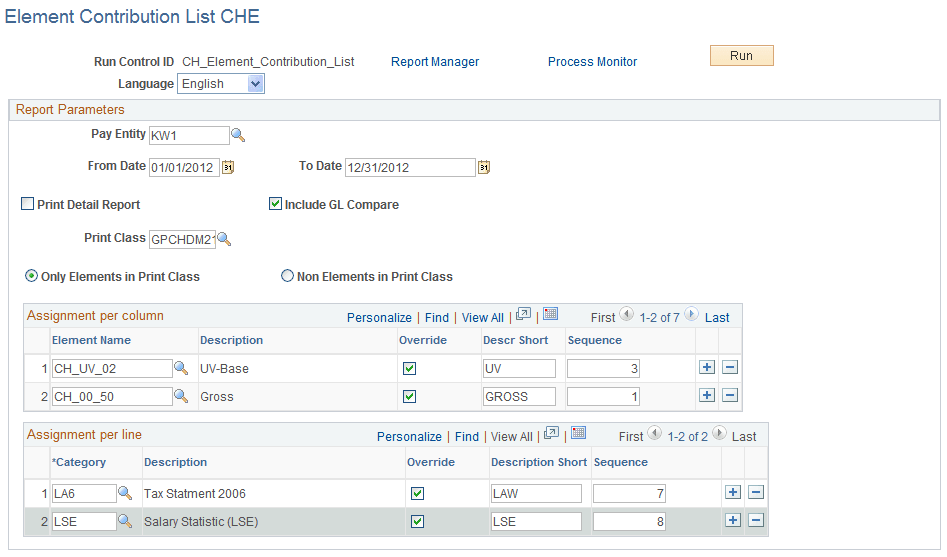
Task: Sort by Element Name column header
Action: pos(91,340)
